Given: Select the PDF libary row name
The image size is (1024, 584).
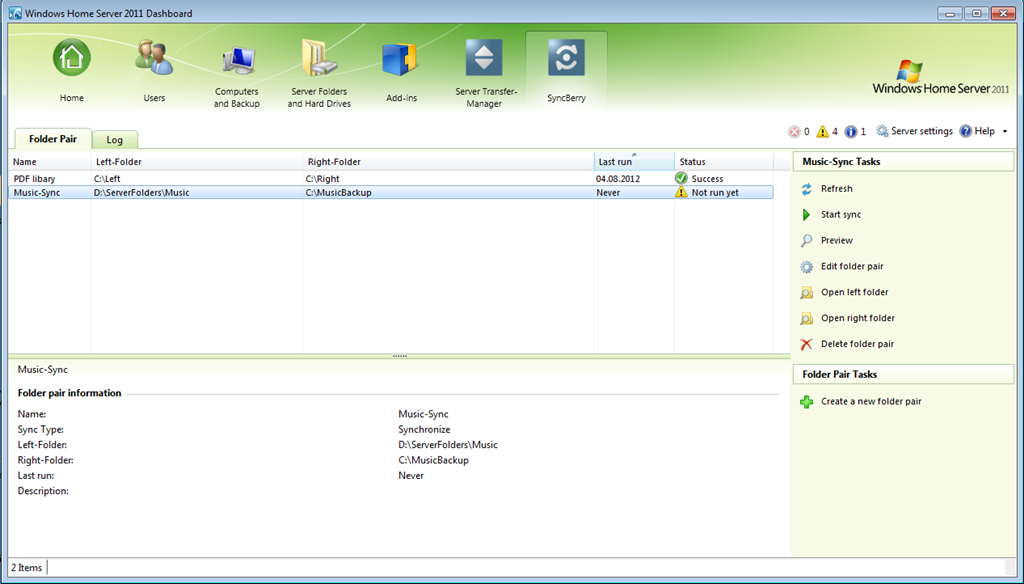Looking at the screenshot, I should click(35, 178).
